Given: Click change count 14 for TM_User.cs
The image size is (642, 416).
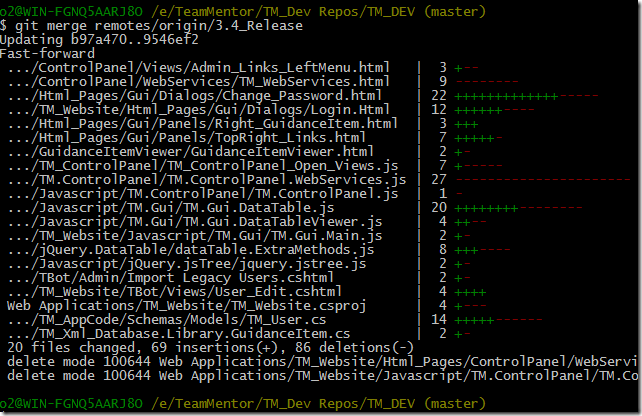Looking at the screenshot, I should (x=439, y=320).
